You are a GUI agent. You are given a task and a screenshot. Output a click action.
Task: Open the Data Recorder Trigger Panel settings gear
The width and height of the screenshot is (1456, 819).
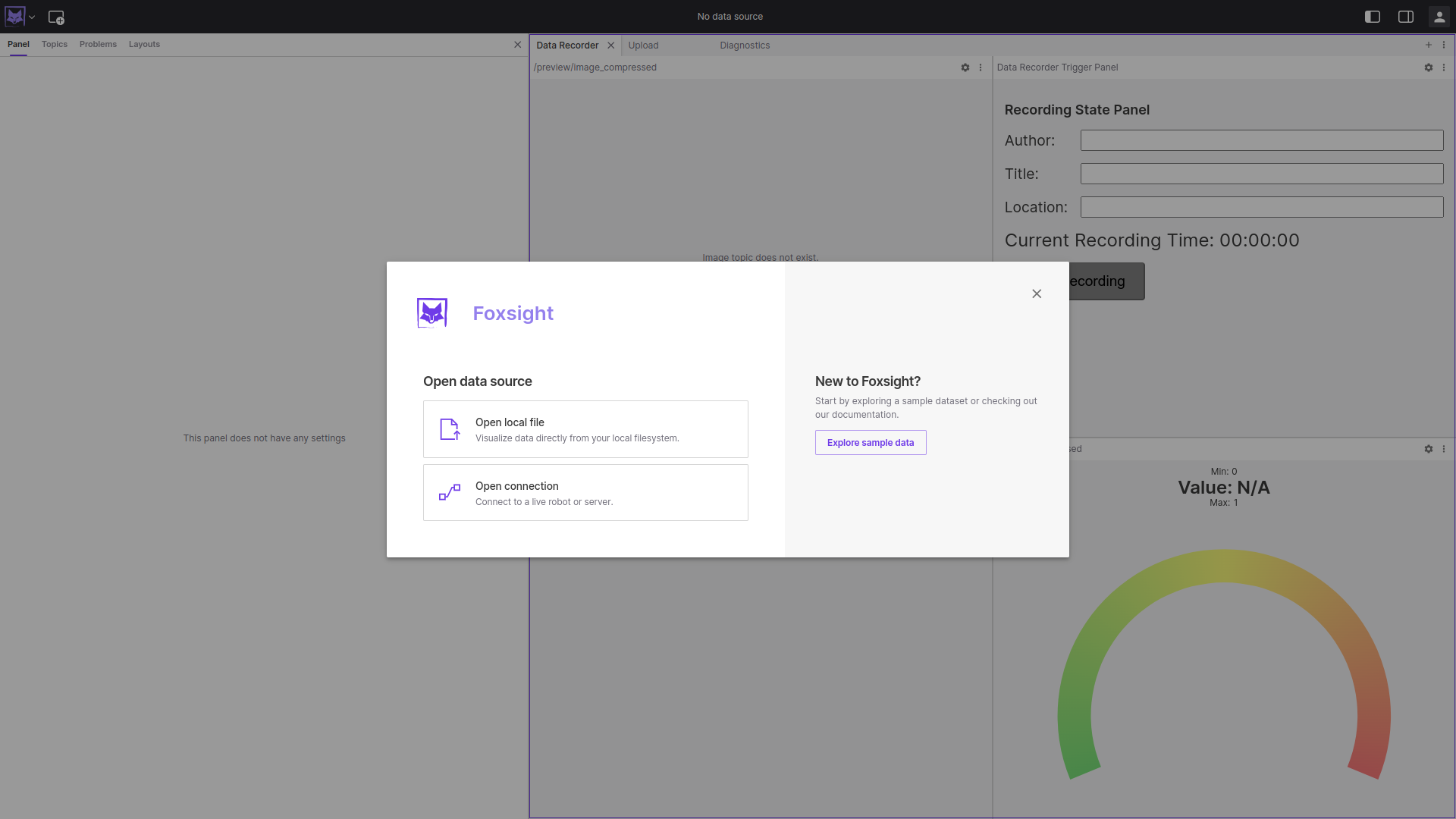pos(1429,67)
